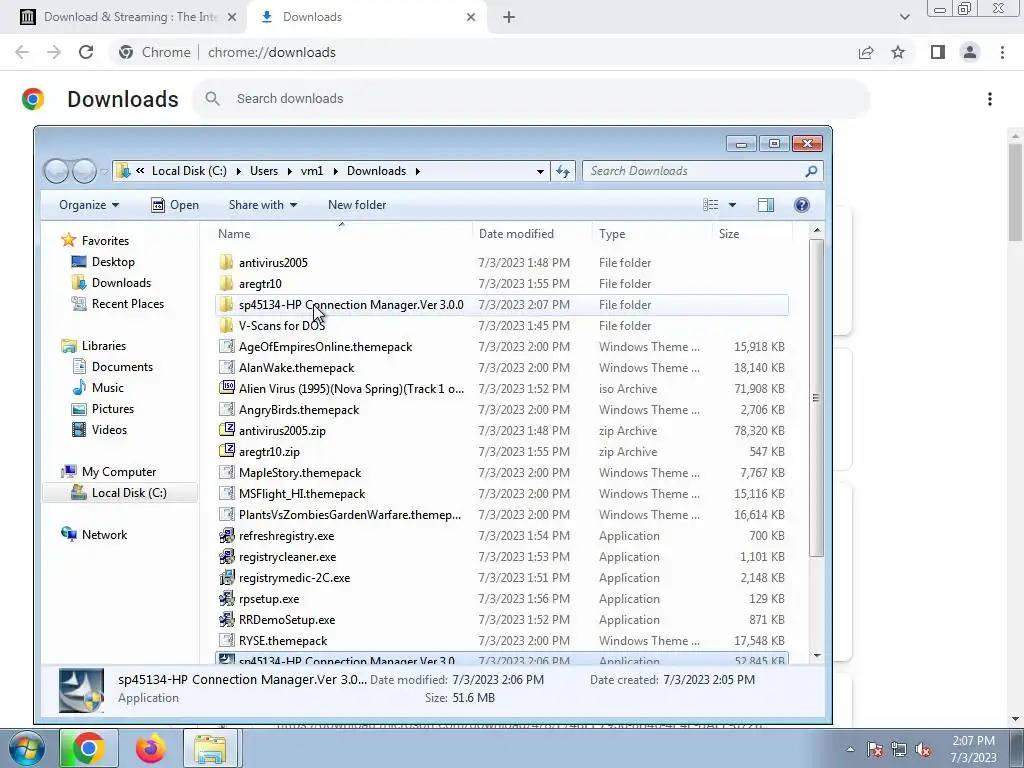The image size is (1024, 768).
Task: Open the network tray icon
Action: [x=899, y=750]
